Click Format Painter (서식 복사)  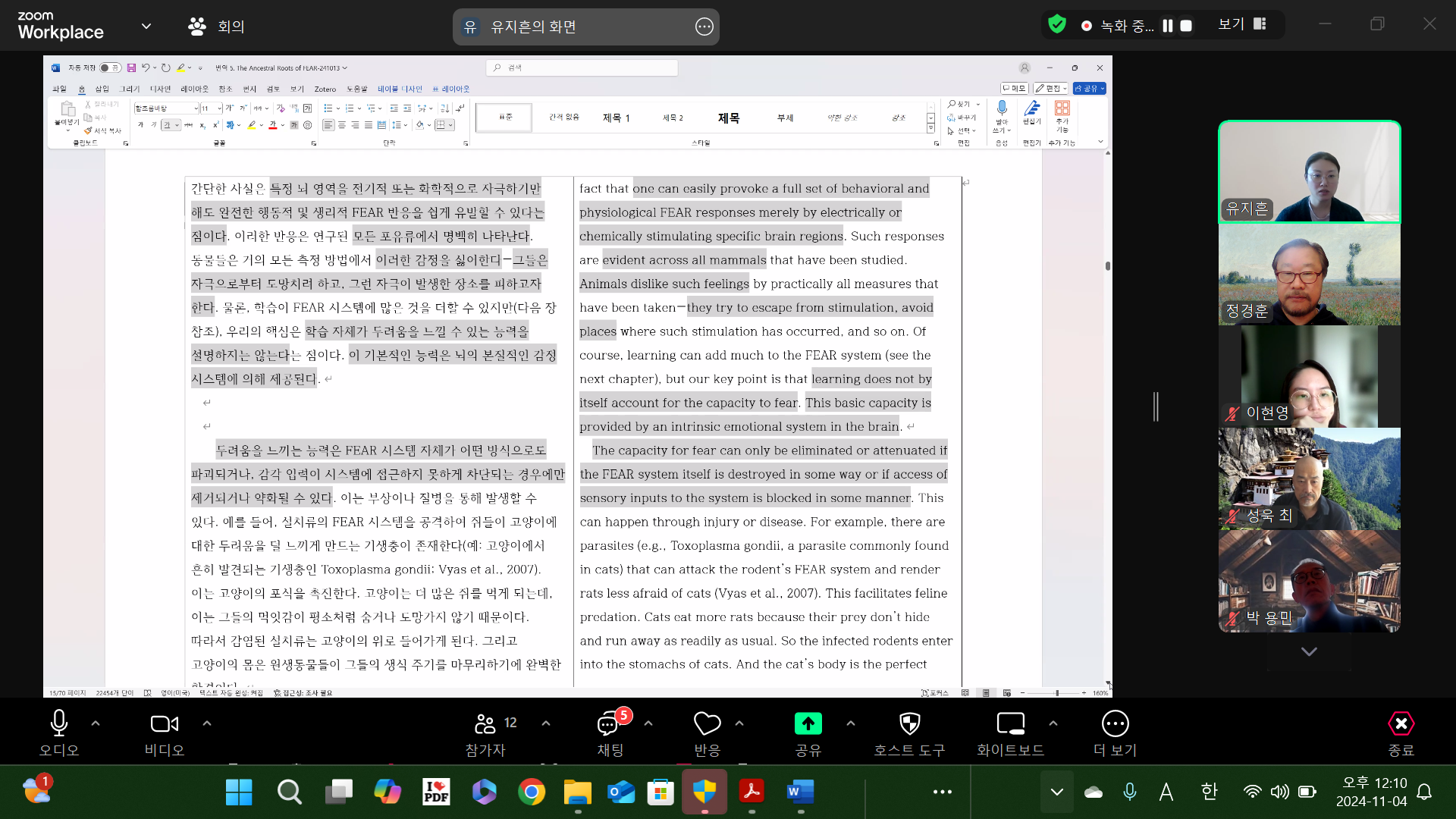coord(102,130)
